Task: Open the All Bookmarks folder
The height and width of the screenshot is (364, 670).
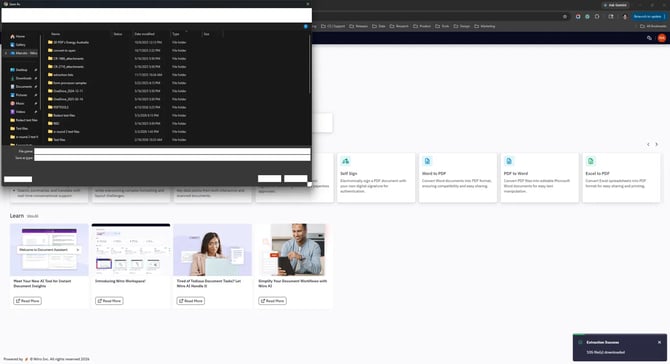Action: pos(653,26)
